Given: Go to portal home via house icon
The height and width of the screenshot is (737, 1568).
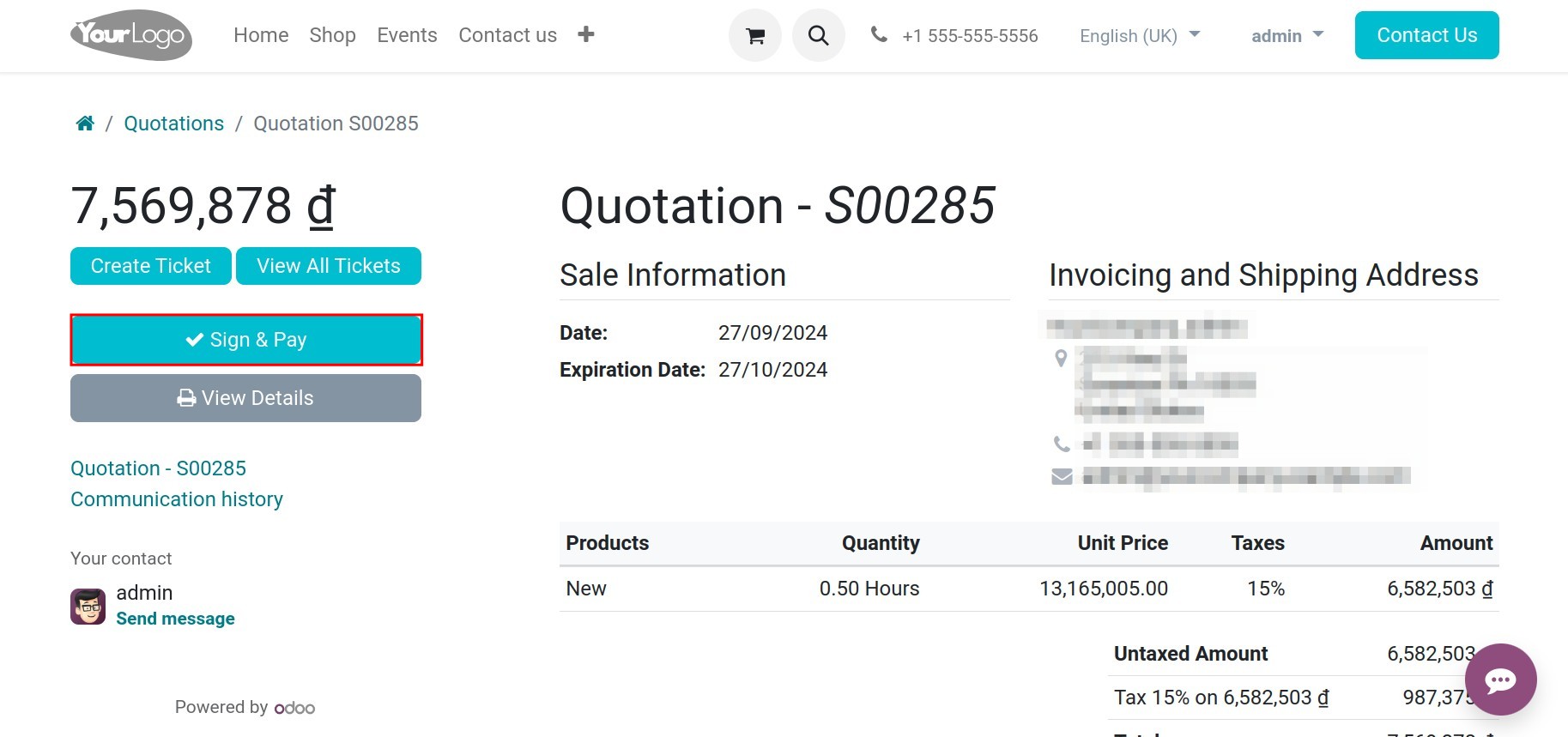Looking at the screenshot, I should click(x=85, y=123).
